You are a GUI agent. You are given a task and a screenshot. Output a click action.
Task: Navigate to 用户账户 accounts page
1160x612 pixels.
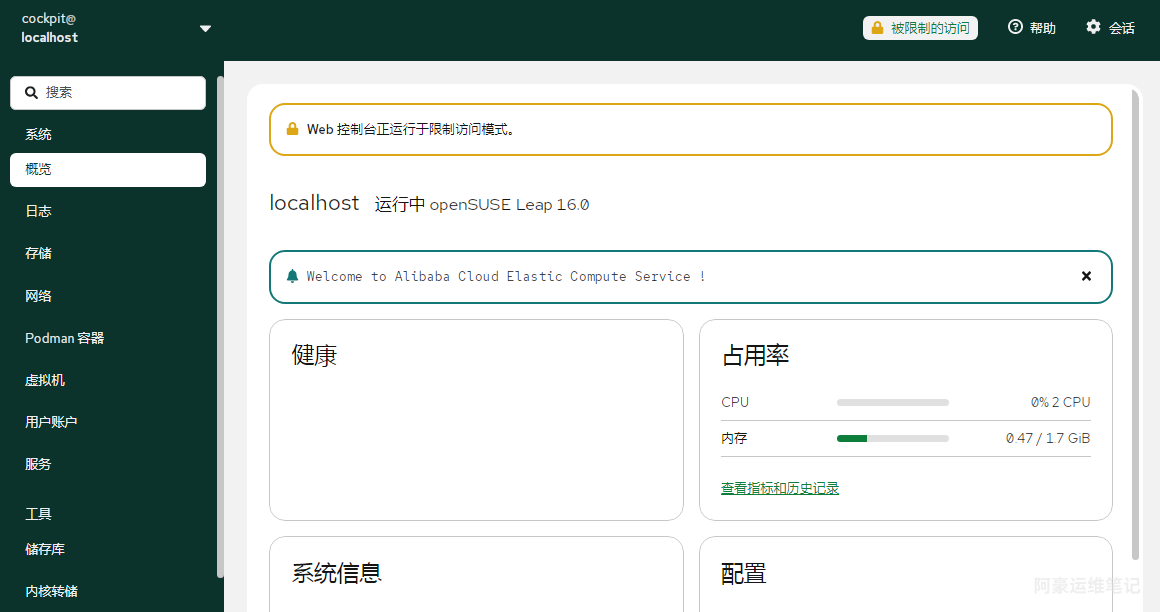(51, 422)
